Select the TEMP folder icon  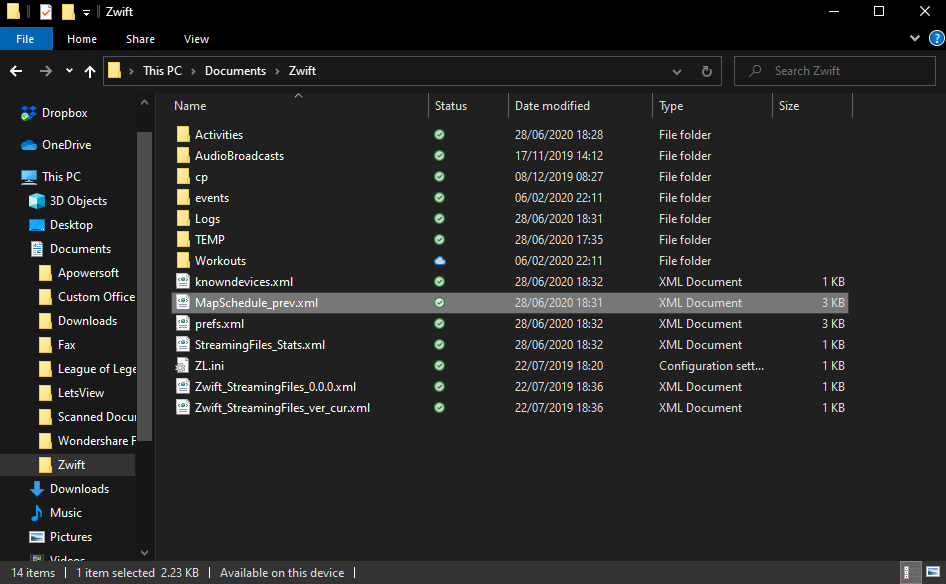(x=183, y=240)
